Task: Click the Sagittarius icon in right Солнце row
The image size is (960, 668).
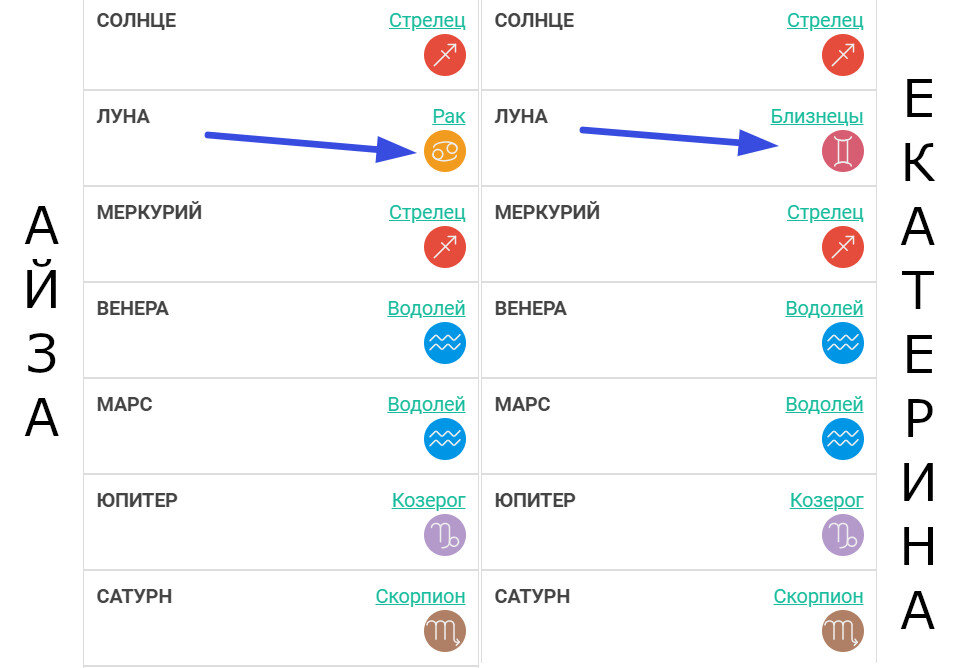Action: click(842, 55)
